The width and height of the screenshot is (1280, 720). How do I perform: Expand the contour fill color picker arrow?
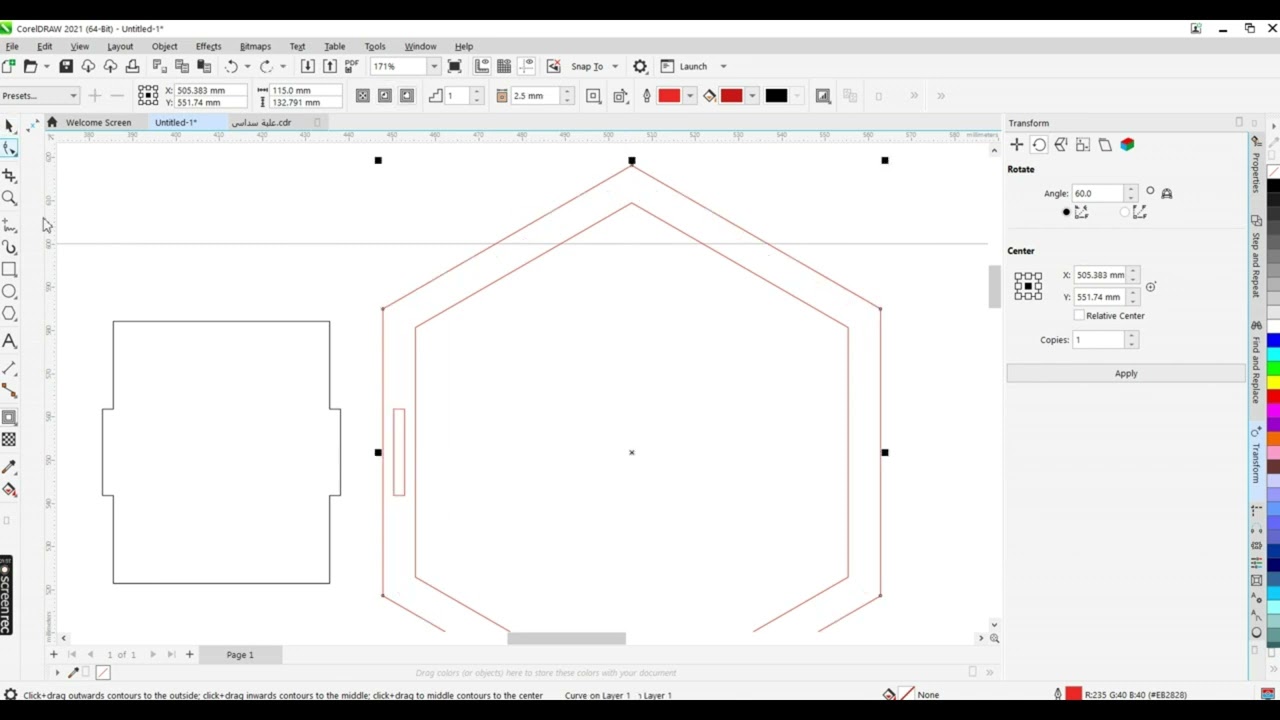pyautogui.click(x=751, y=96)
